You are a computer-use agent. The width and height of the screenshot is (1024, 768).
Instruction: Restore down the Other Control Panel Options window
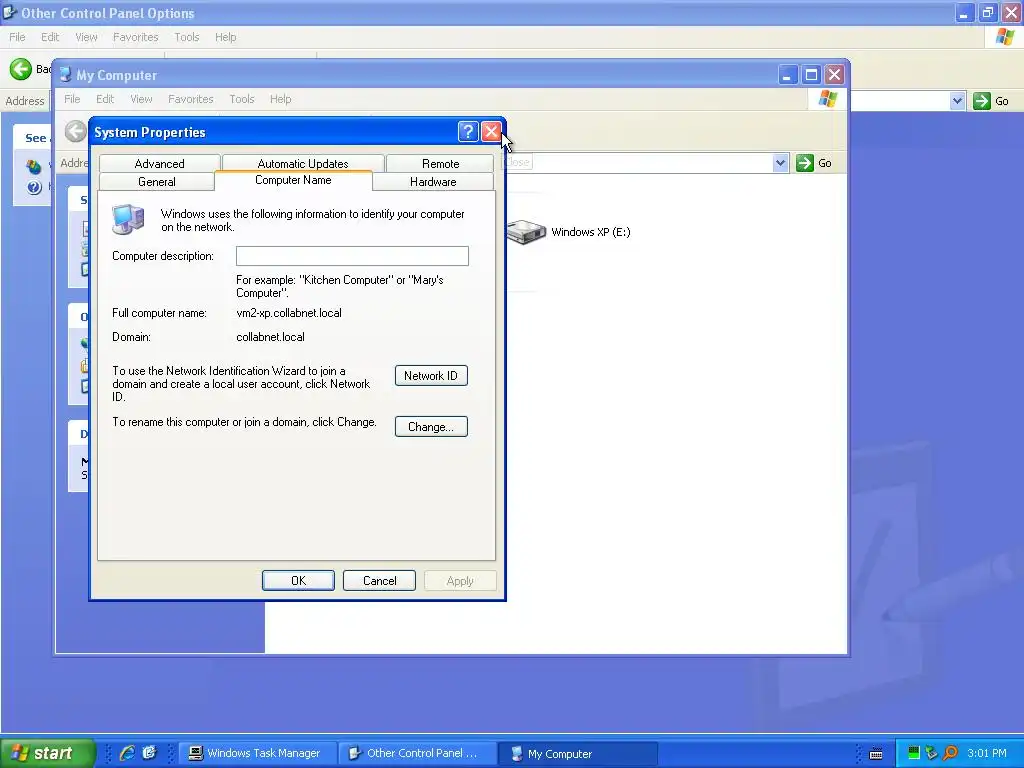pyautogui.click(x=987, y=12)
